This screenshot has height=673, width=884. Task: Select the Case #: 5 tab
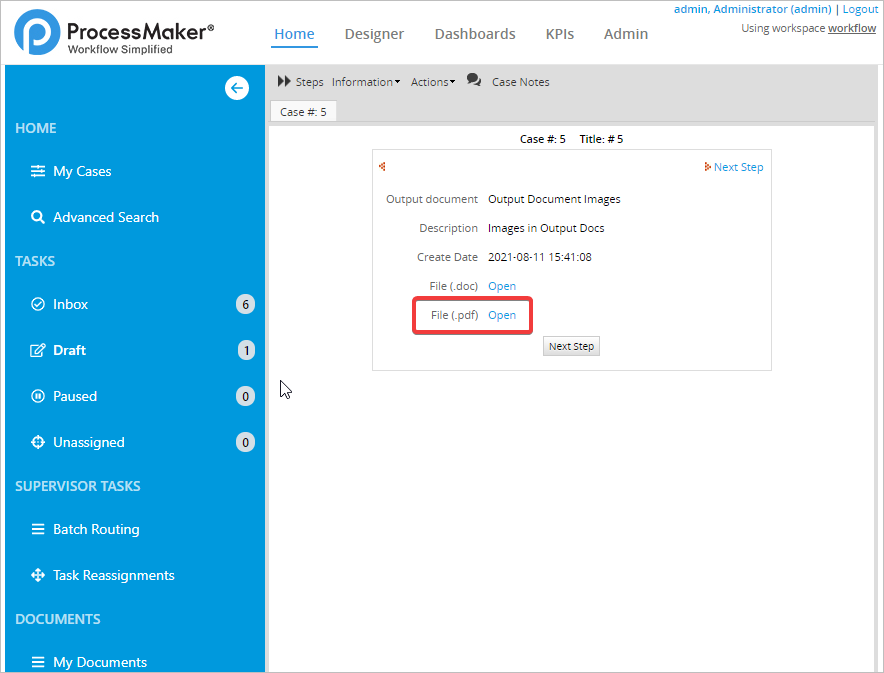303,112
